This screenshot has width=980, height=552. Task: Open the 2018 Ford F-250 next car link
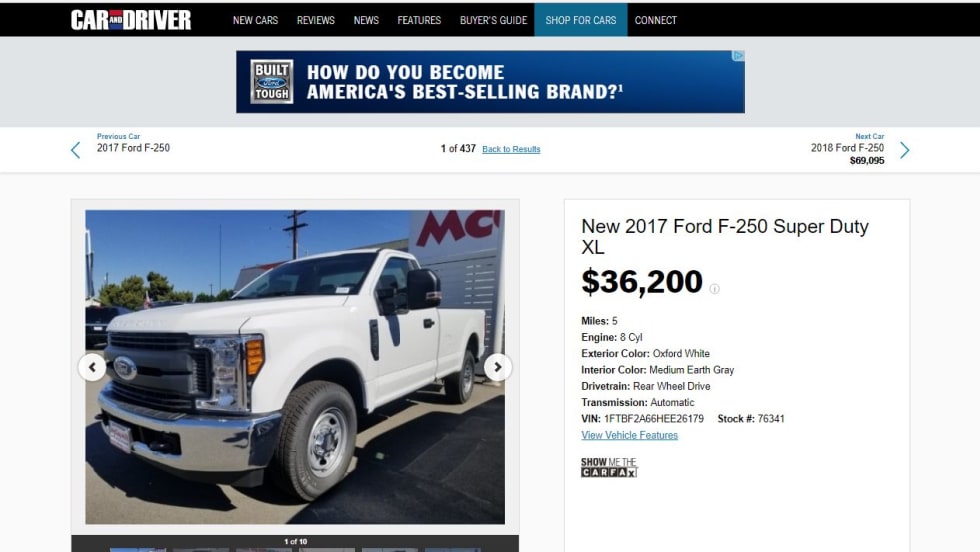click(848, 148)
